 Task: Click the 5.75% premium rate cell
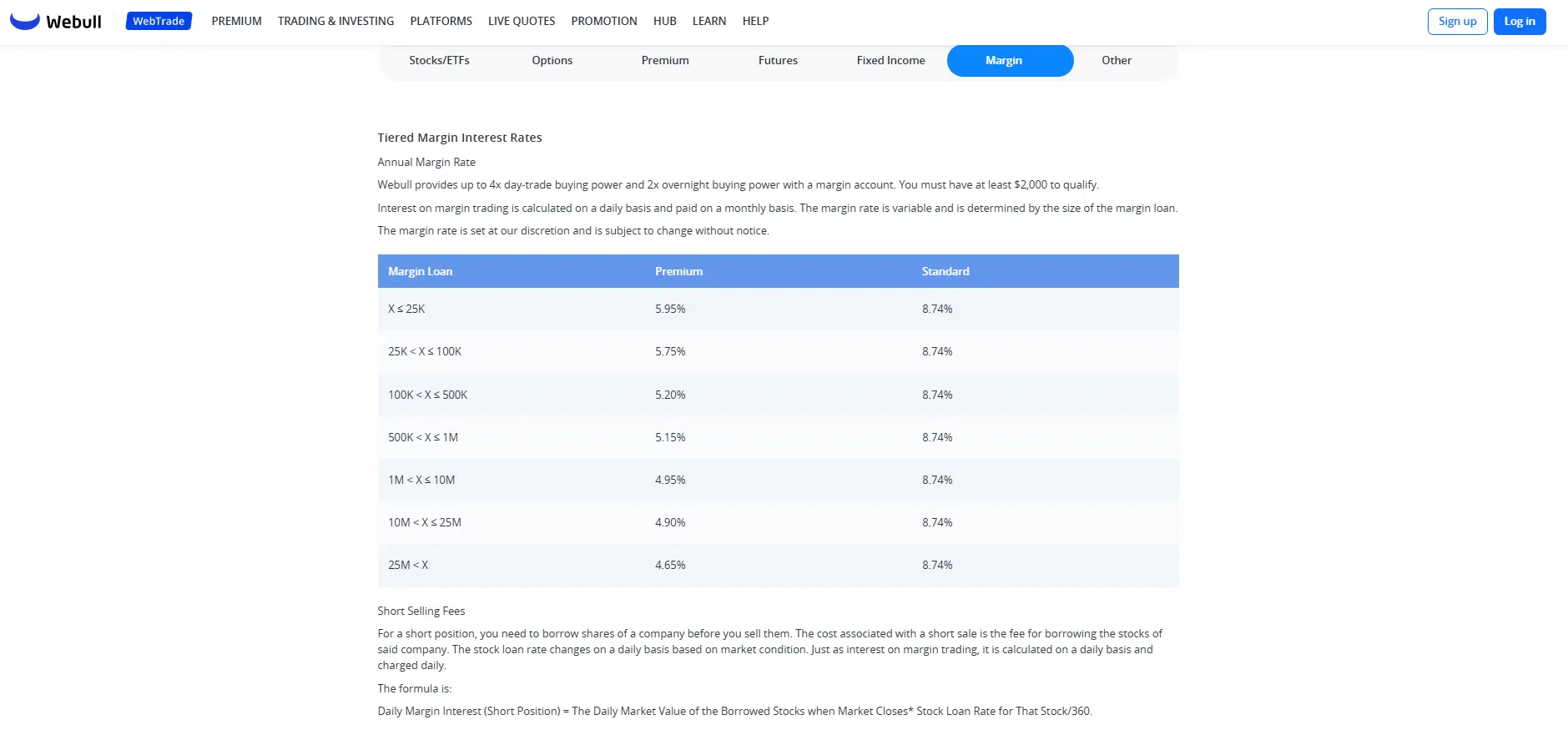(670, 351)
